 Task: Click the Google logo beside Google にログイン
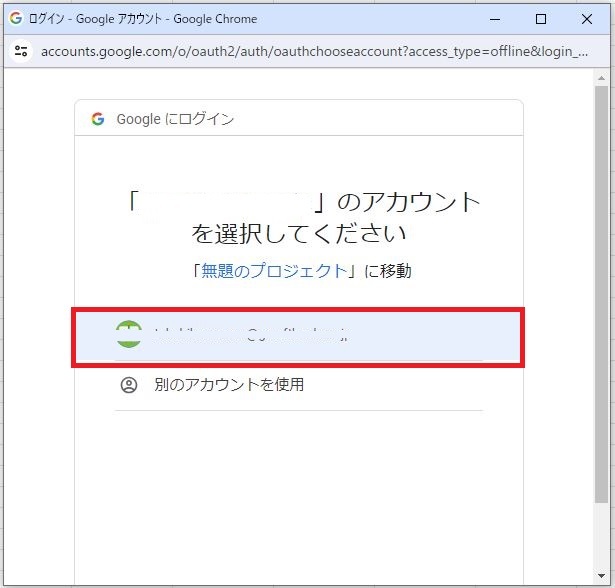pyautogui.click(x=98, y=118)
